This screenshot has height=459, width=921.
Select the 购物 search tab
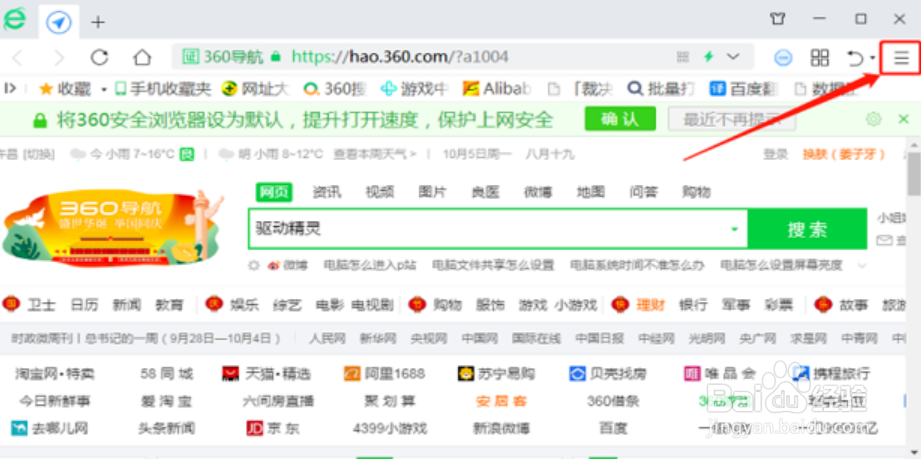[x=696, y=192]
